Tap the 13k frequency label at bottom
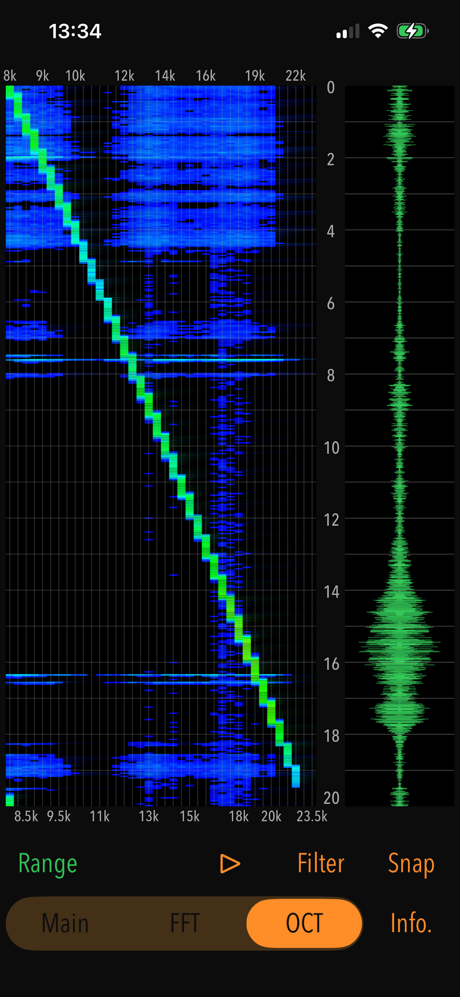Screen dimensions: 460x997 coord(149,817)
